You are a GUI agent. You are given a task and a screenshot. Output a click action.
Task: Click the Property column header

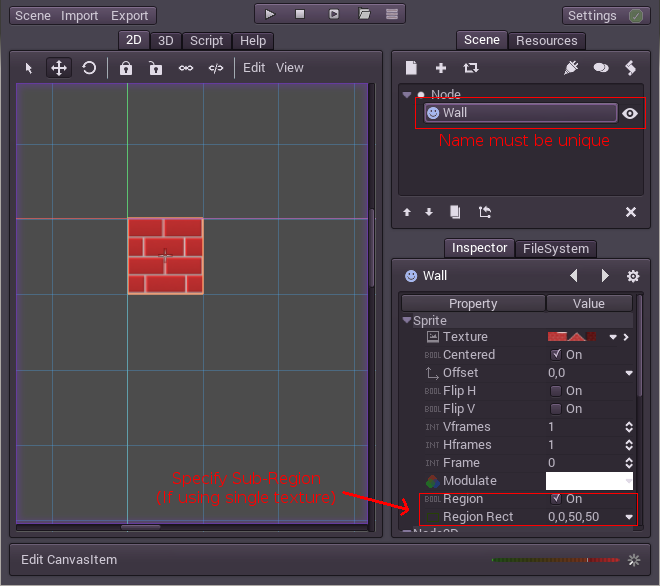(x=473, y=304)
